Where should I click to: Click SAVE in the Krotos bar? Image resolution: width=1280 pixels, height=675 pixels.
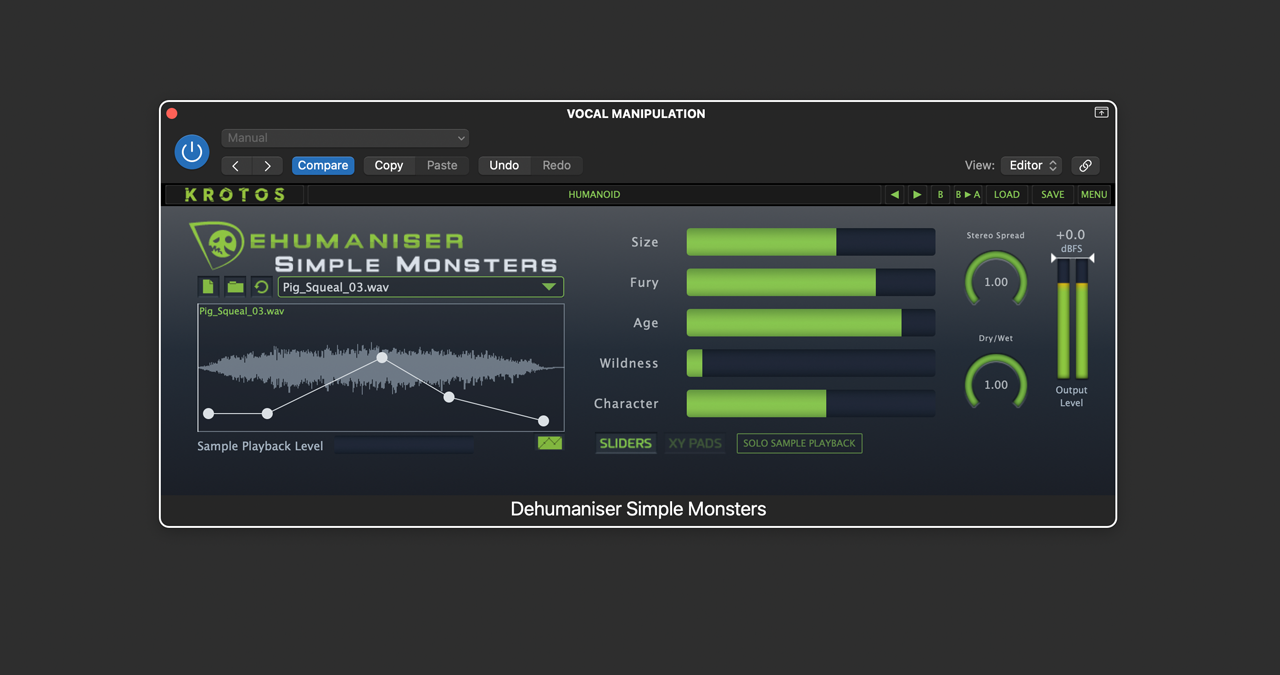click(1053, 195)
